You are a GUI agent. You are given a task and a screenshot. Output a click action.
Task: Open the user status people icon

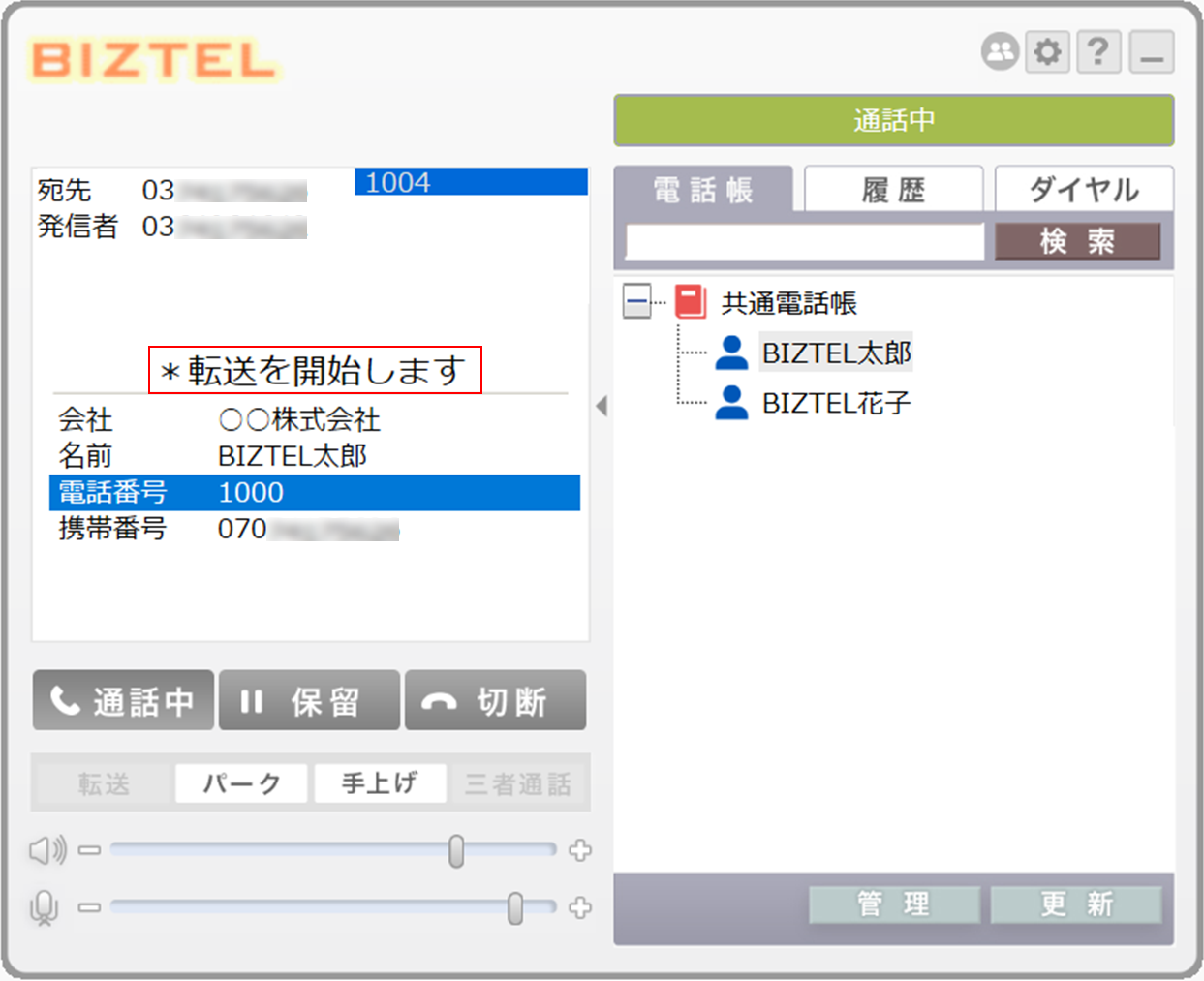coord(1000,51)
